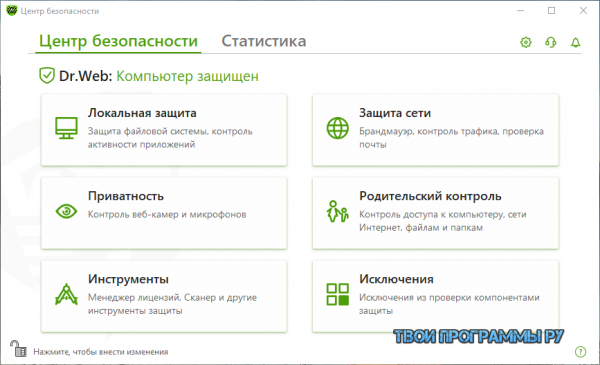The width and height of the screenshot is (600, 365).
Task: Minimize the Центр безопасности window
Action: tap(520, 11)
